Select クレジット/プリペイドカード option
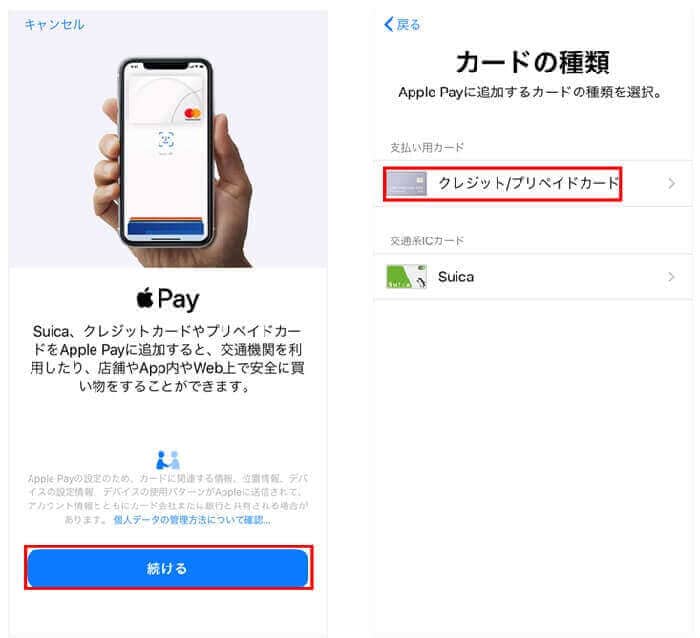The image size is (700, 638). [x=532, y=183]
